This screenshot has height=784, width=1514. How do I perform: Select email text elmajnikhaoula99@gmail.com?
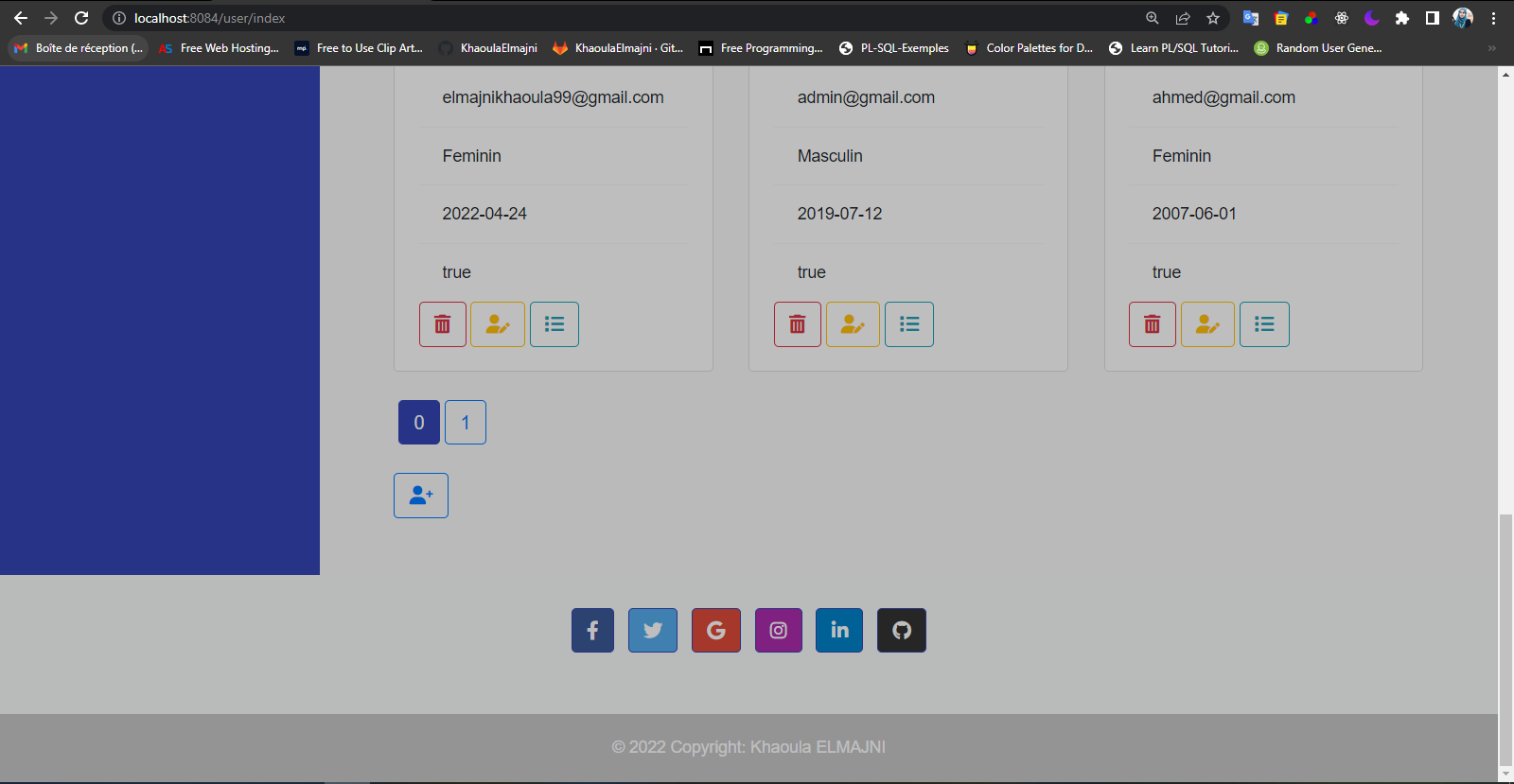[x=553, y=97]
